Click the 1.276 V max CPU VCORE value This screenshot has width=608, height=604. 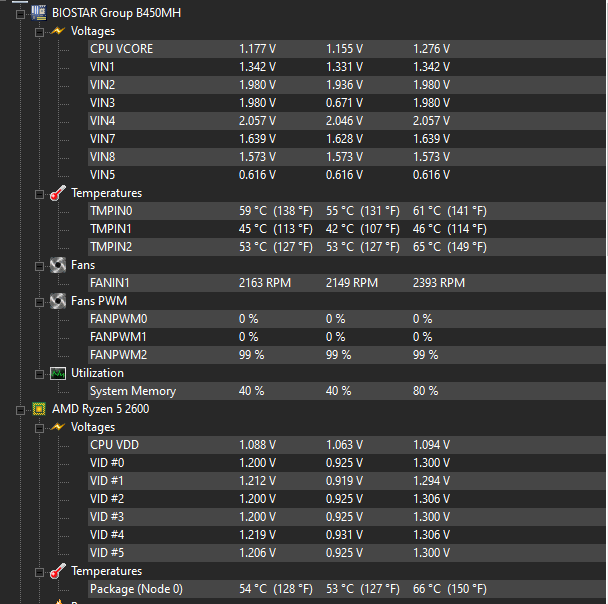click(x=431, y=49)
